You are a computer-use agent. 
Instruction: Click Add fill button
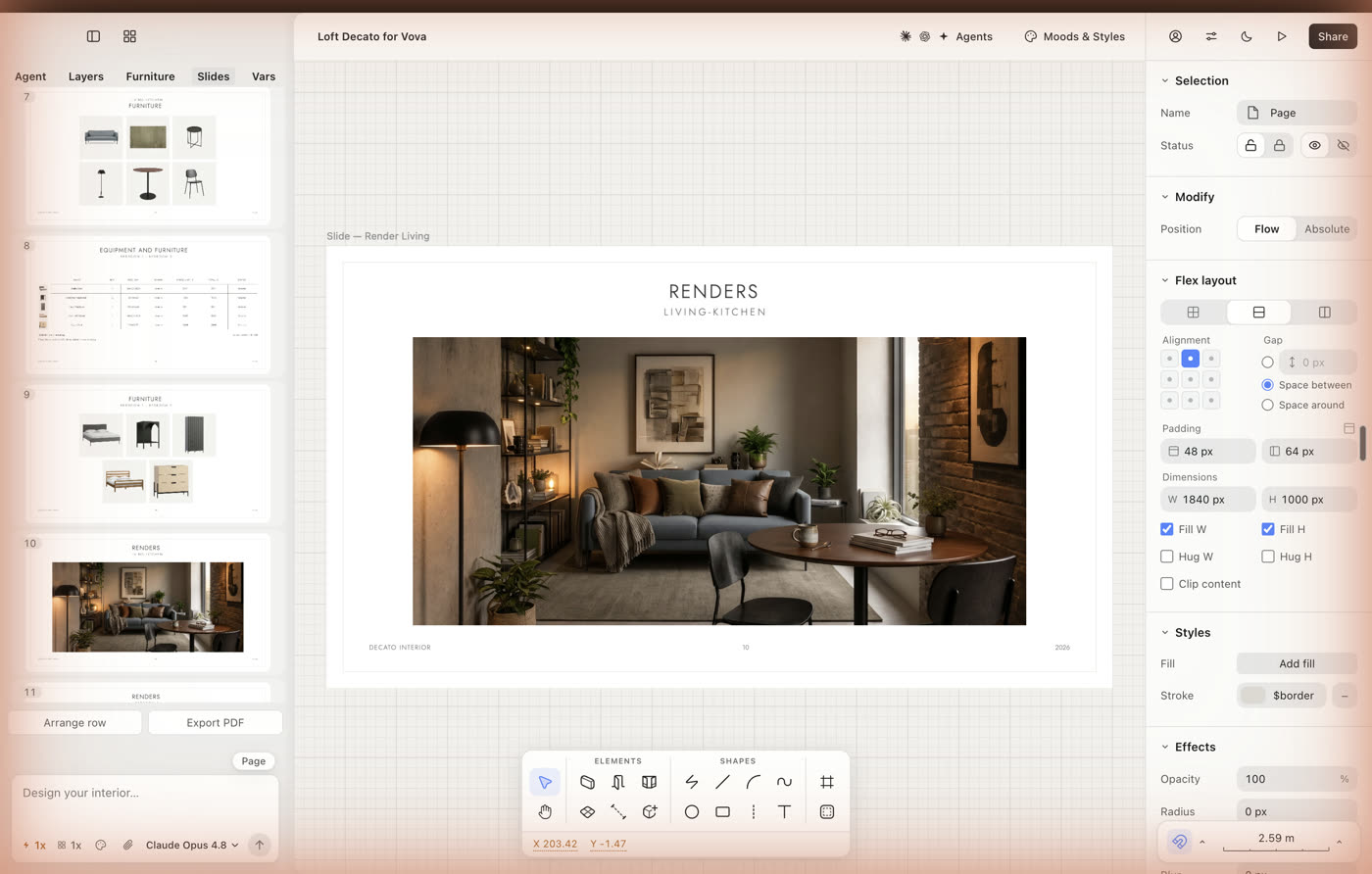(x=1297, y=663)
